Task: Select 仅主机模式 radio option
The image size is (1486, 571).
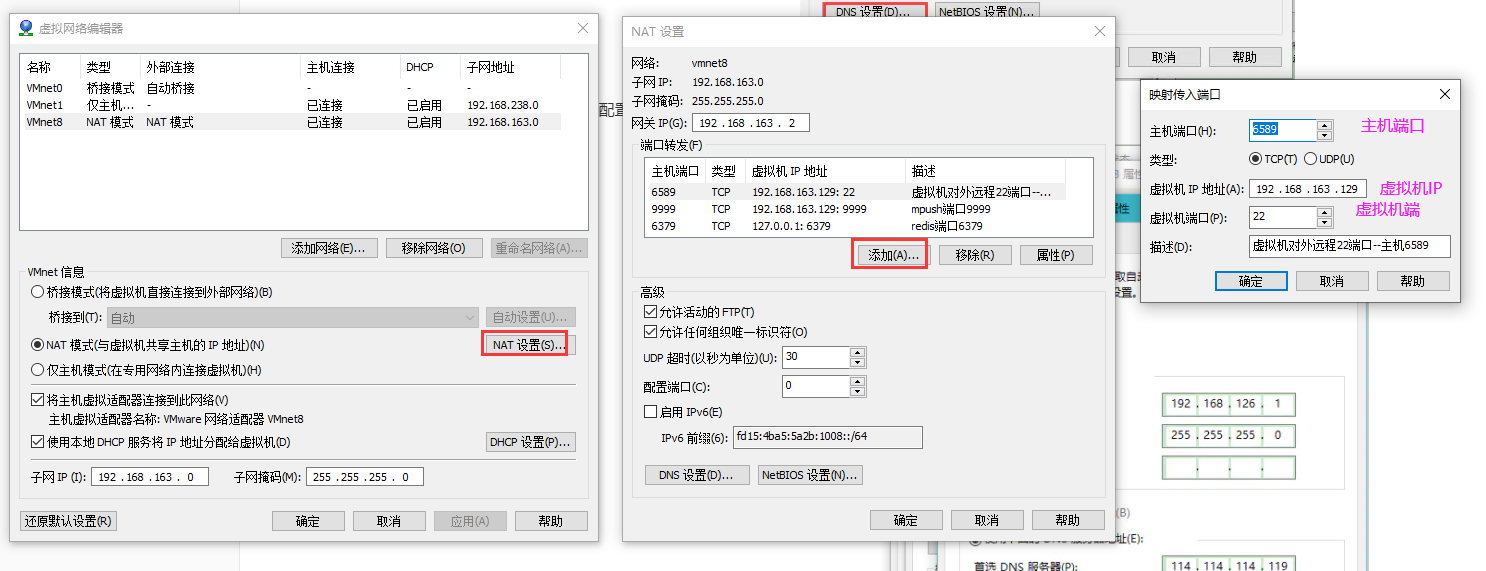Action: click(38, 370)
